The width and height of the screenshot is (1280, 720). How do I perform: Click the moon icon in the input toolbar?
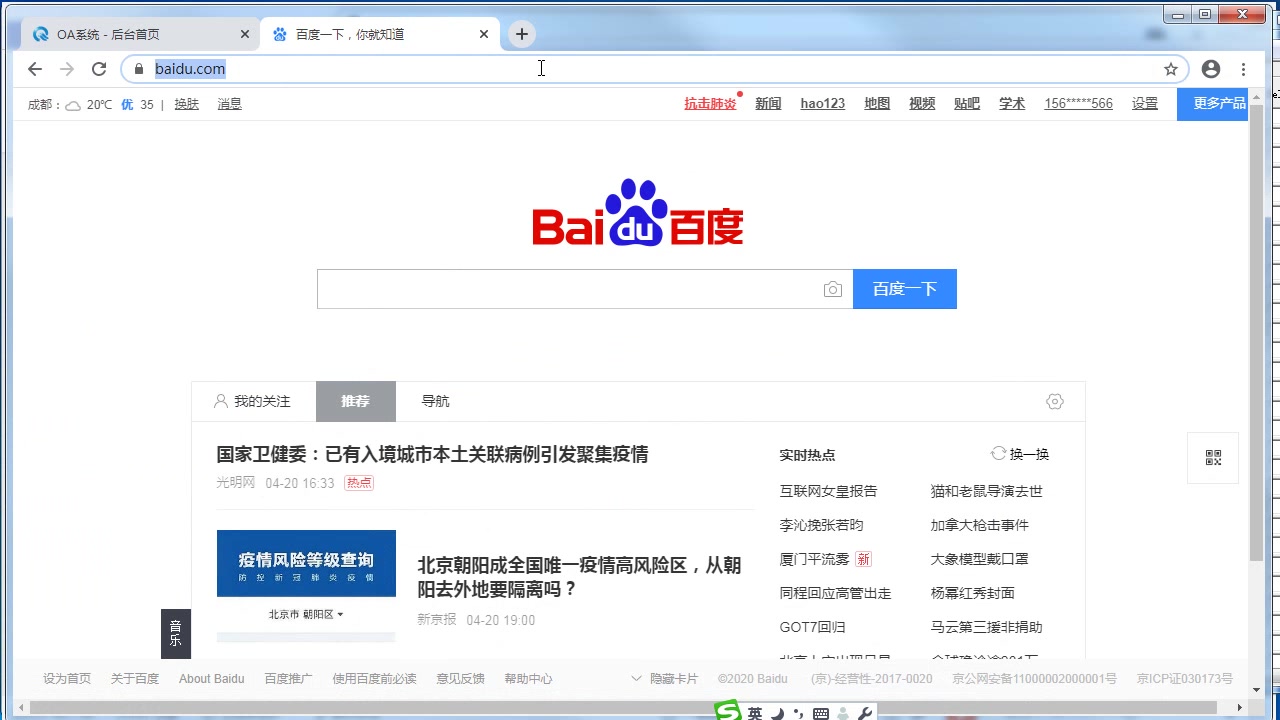[x=777, y=712]
